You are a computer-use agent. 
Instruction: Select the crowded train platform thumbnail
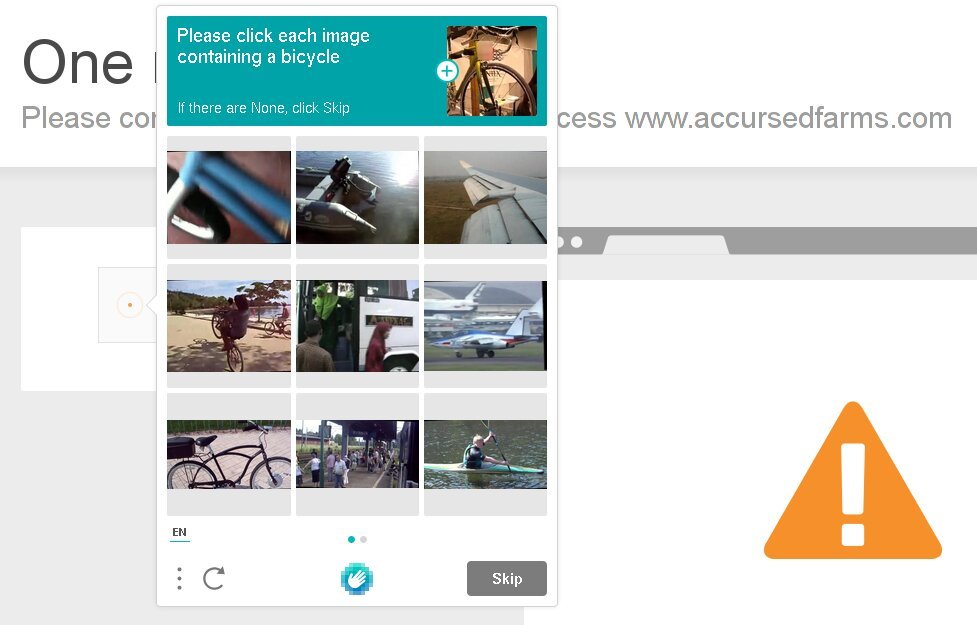357,454
